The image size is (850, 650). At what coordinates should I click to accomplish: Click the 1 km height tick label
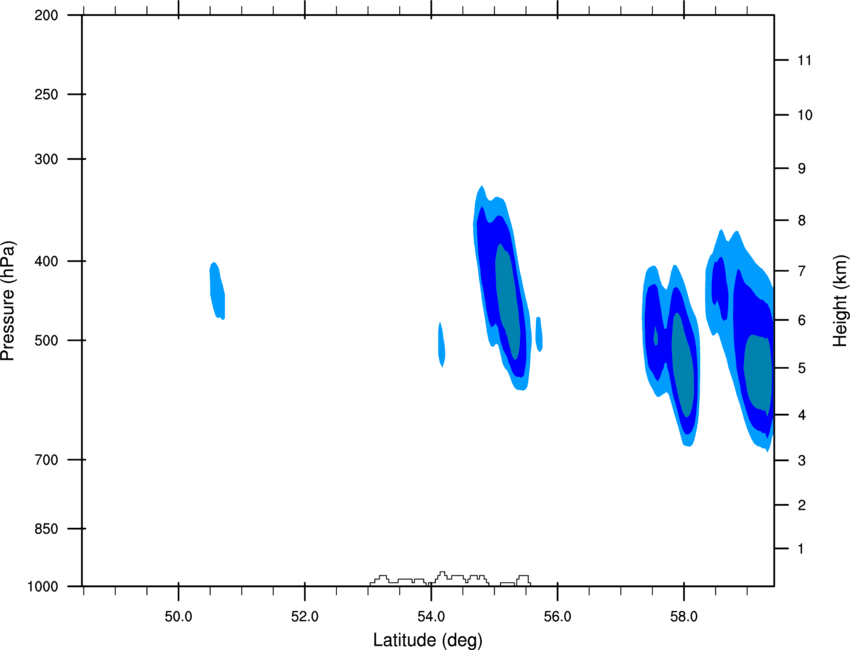click(x=799, y=549)
